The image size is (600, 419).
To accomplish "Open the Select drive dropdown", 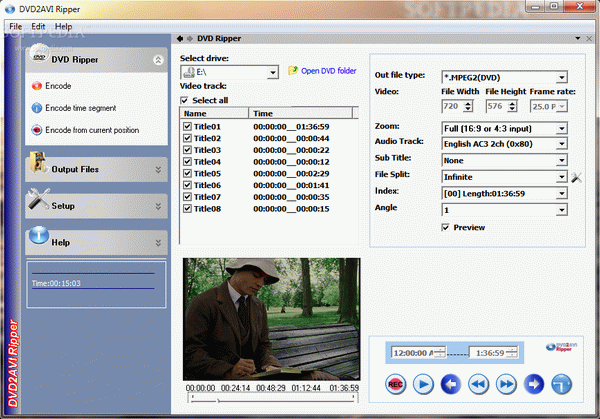I will 273,72.
